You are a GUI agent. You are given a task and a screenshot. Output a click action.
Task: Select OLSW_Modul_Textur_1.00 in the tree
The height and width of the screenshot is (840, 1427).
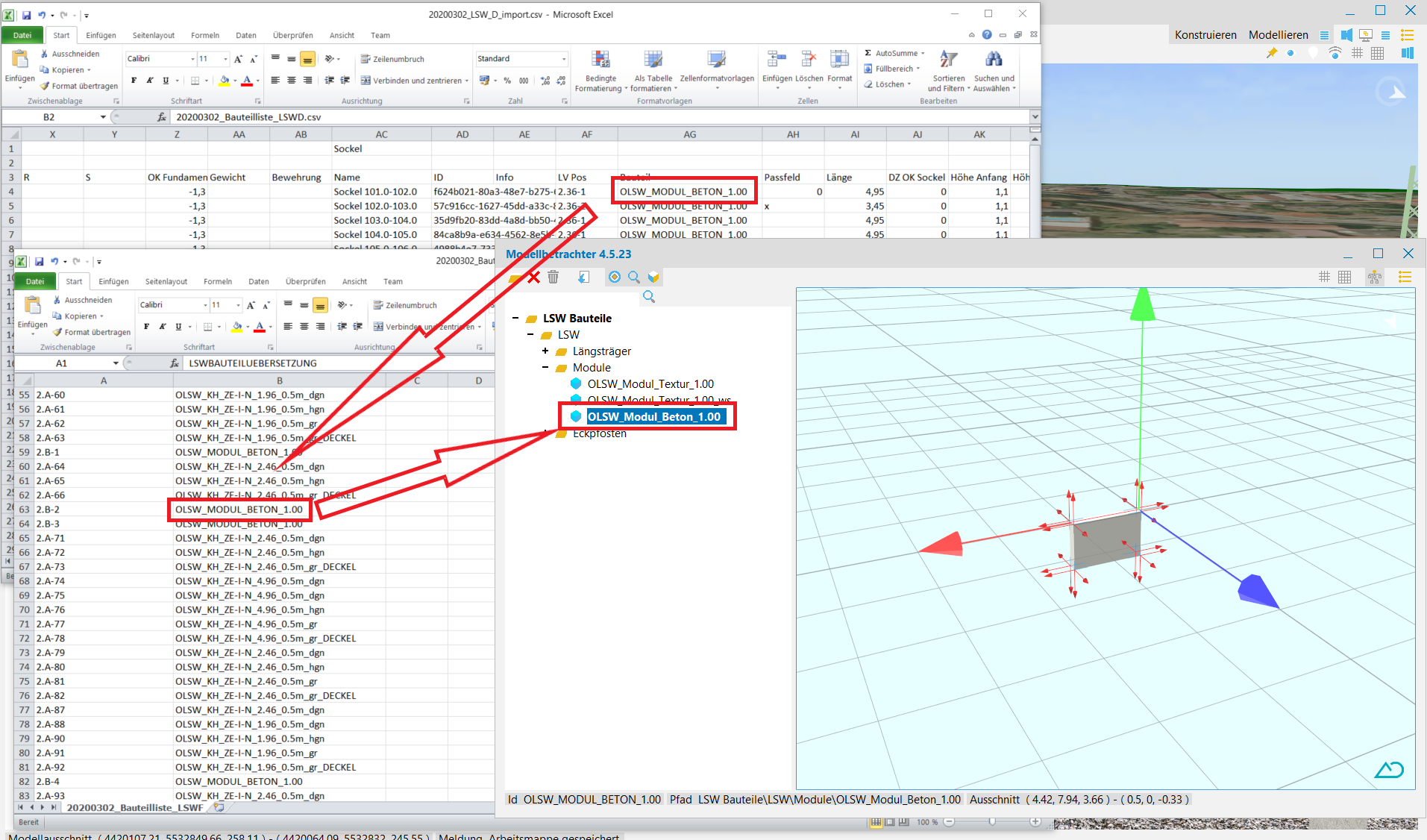tap(650, 383)
